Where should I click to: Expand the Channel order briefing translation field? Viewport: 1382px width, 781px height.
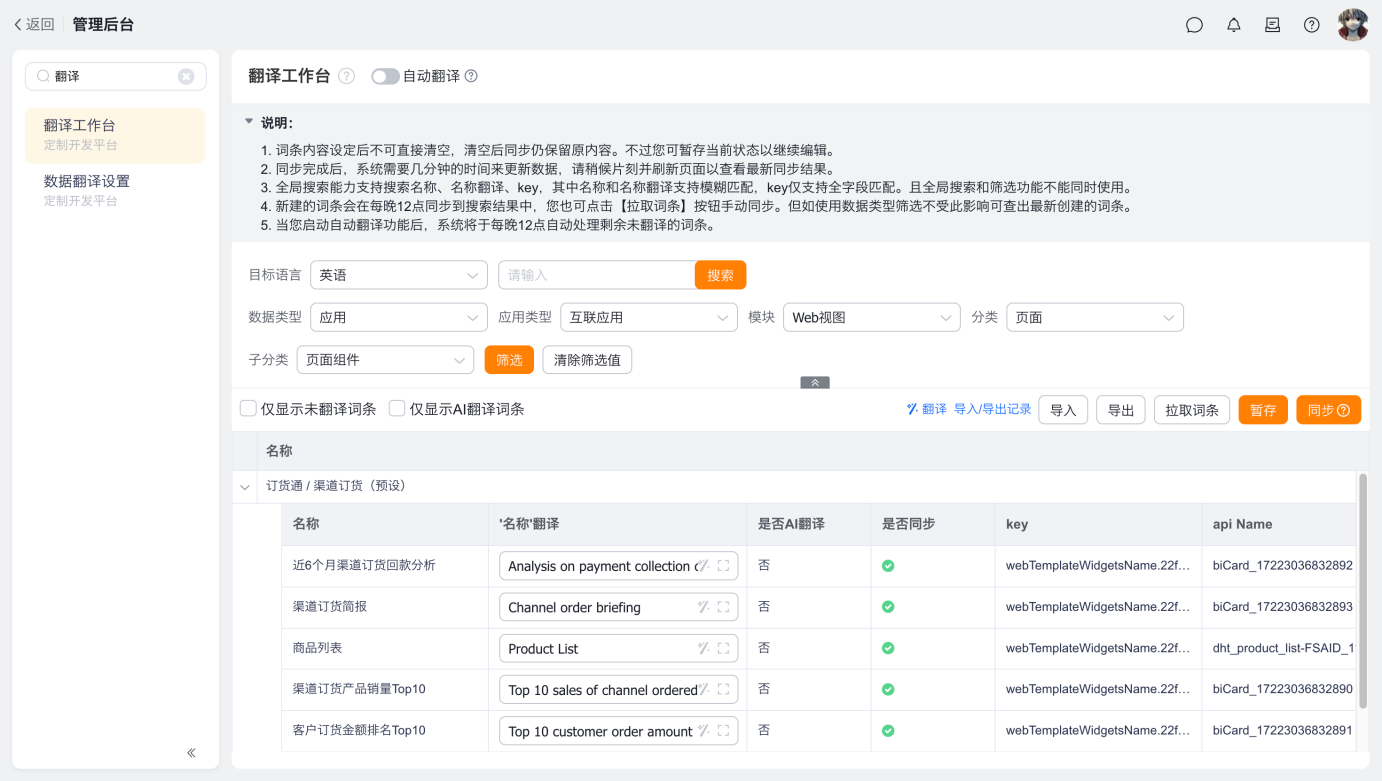(723, 607)
